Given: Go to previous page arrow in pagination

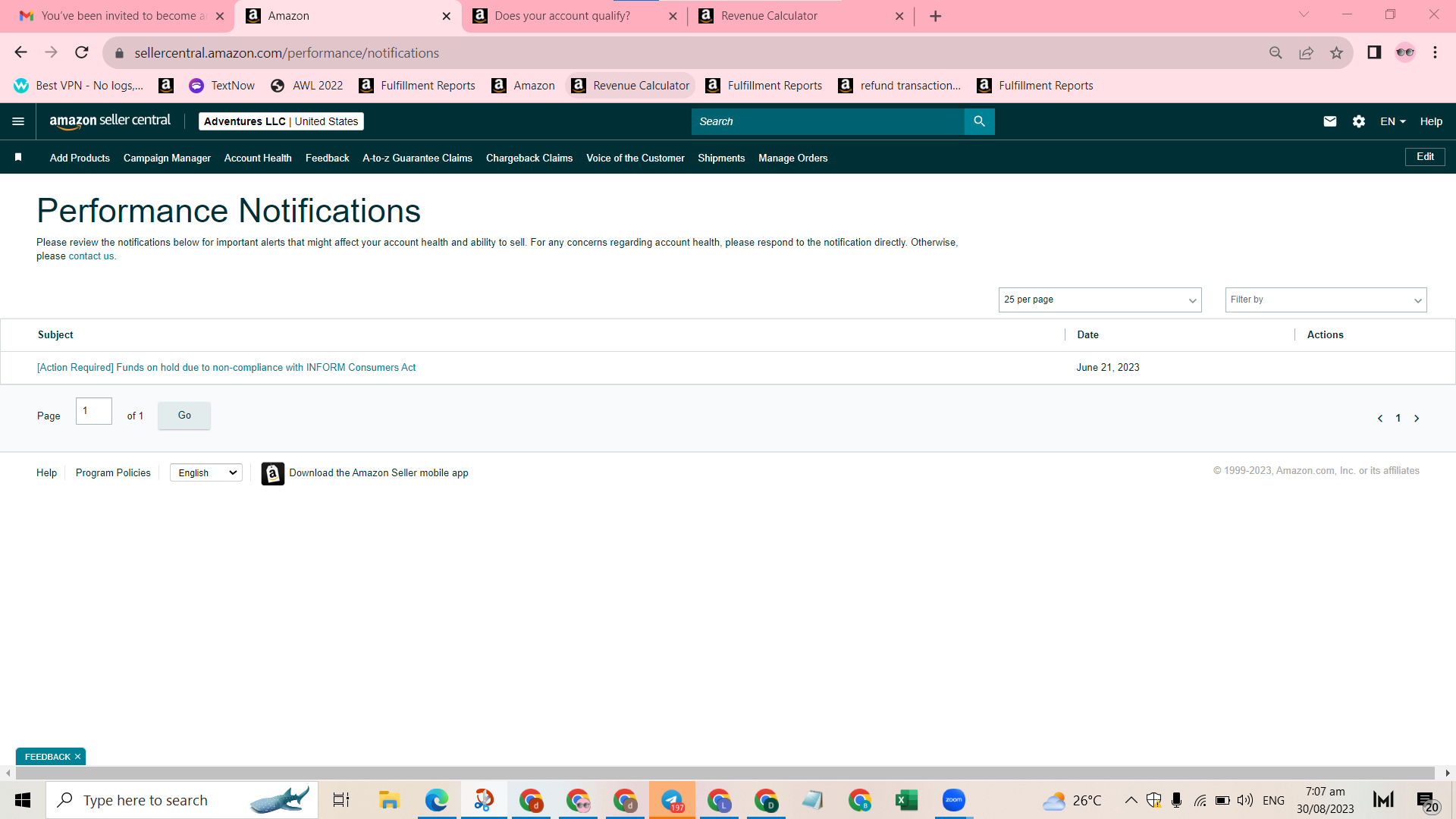Looking at the screenshot, I should pos(1380,419).
